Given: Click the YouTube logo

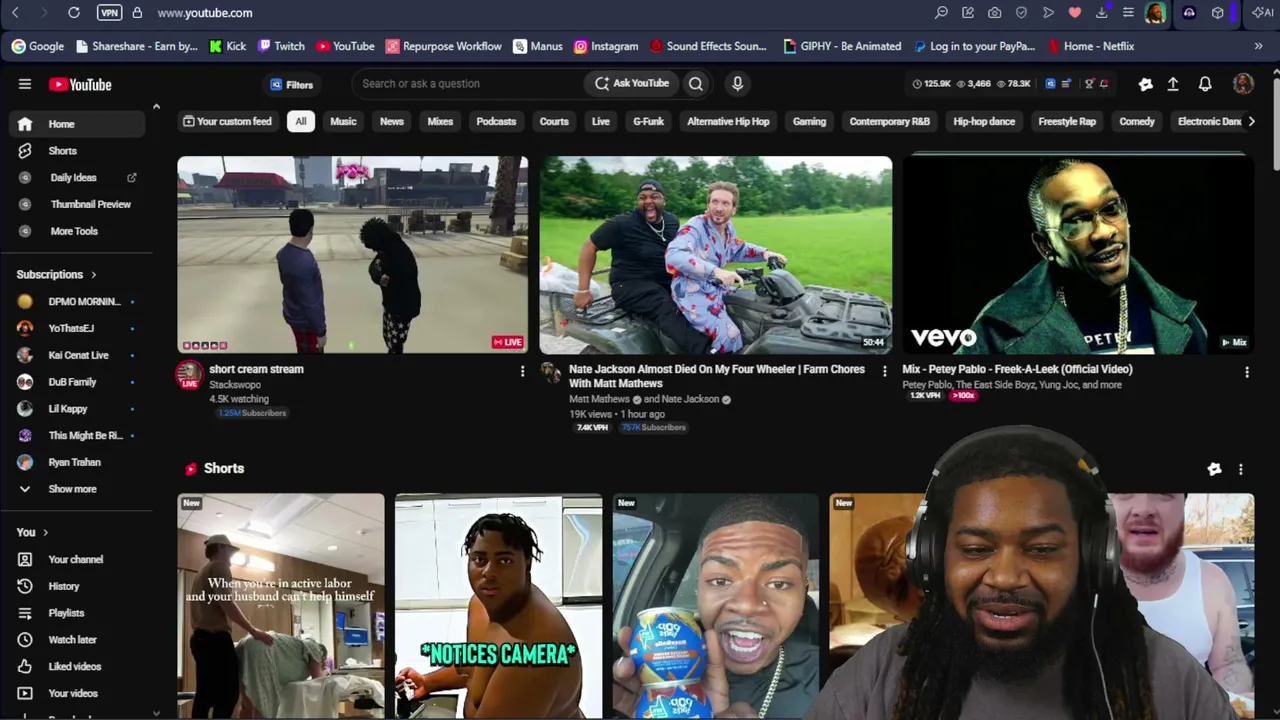Looking at the screenshot, I should tap(80, 85).
